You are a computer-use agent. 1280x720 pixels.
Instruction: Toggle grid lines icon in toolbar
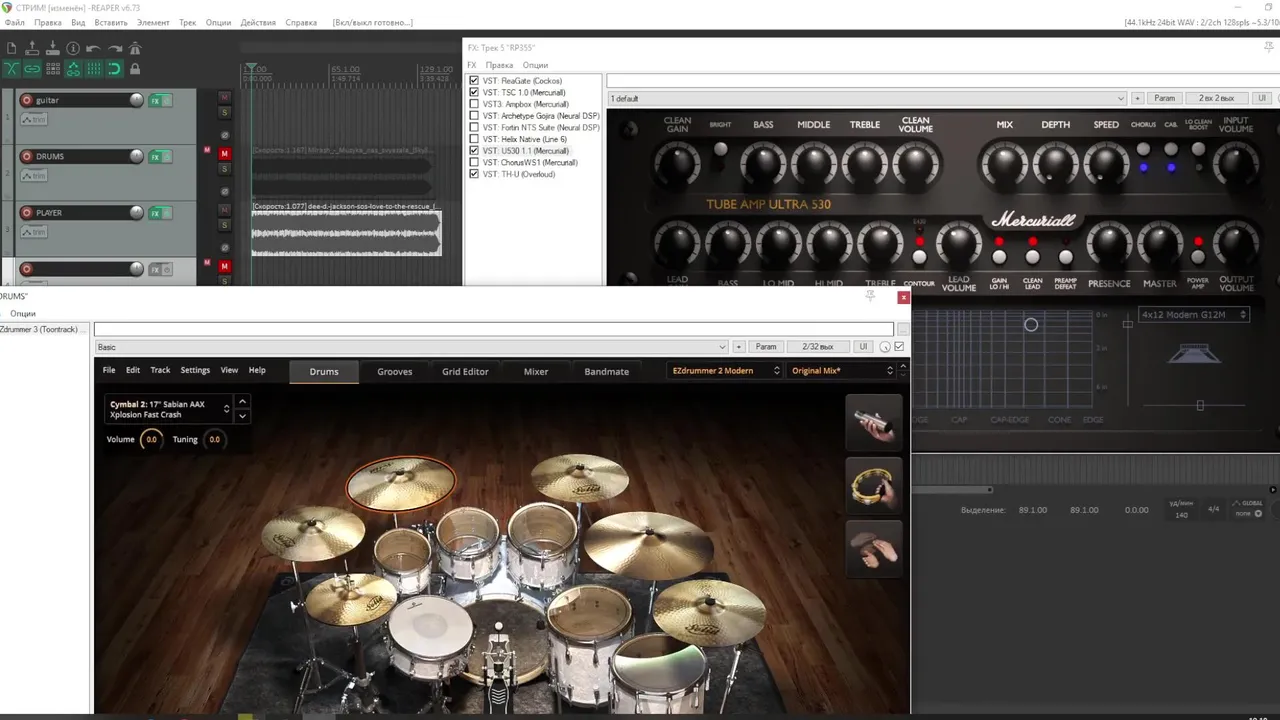click(x=93, y=69)
